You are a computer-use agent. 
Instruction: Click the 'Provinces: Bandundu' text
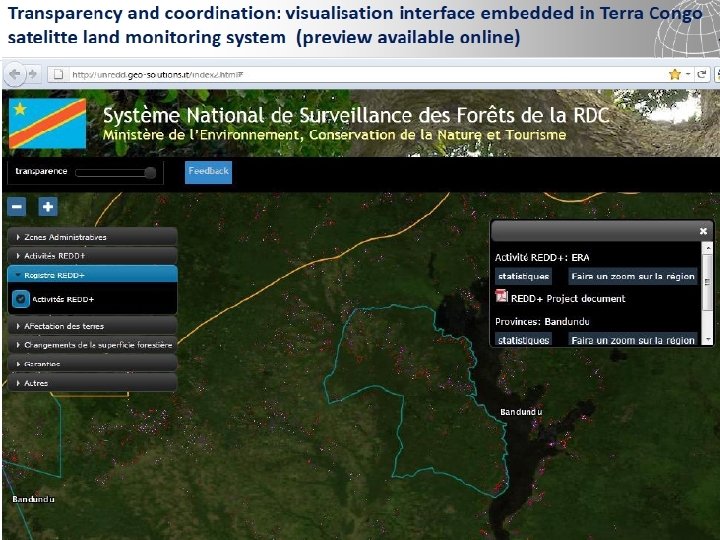click(542, 321)
